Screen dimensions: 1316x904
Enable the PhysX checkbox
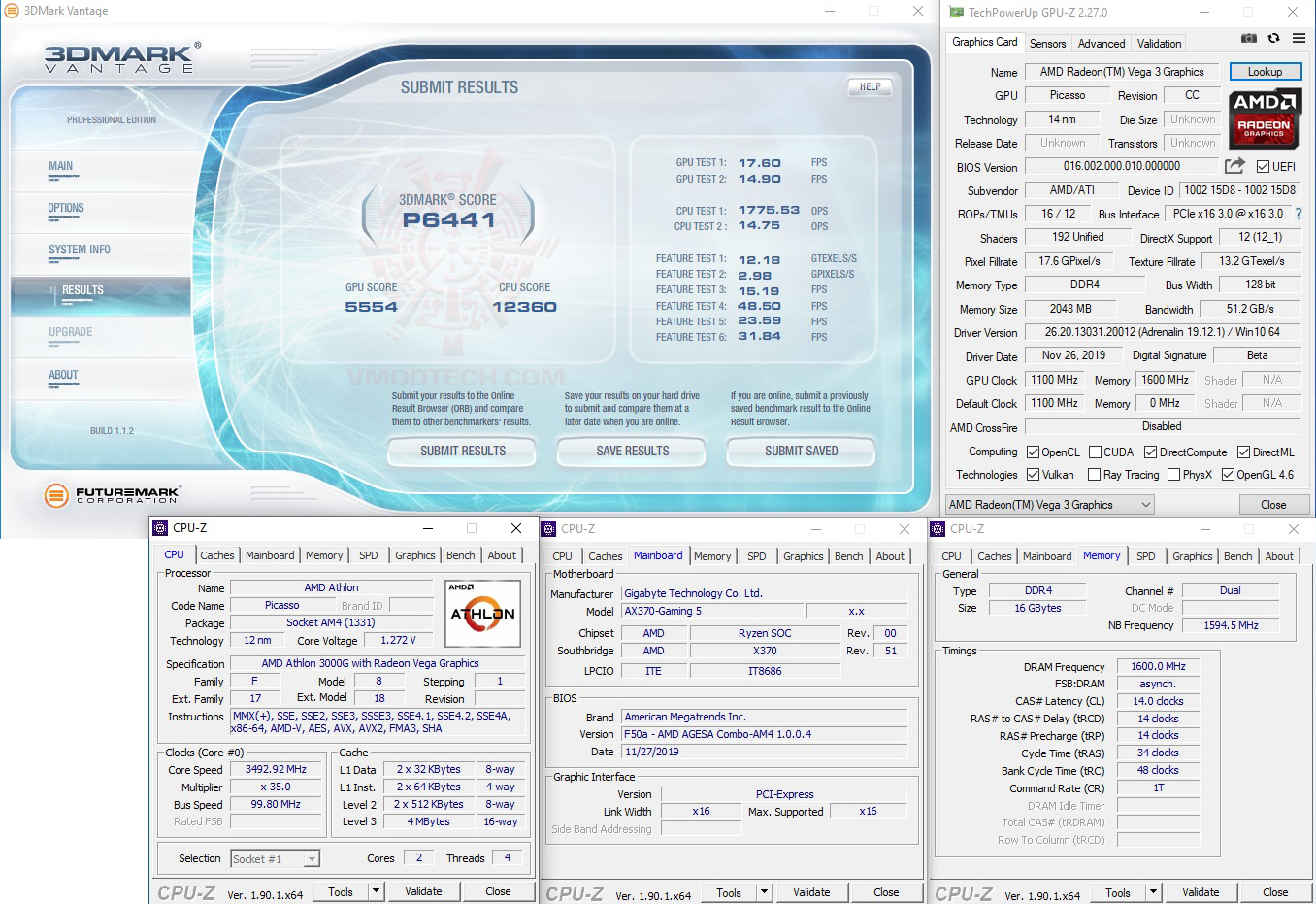1173,475
